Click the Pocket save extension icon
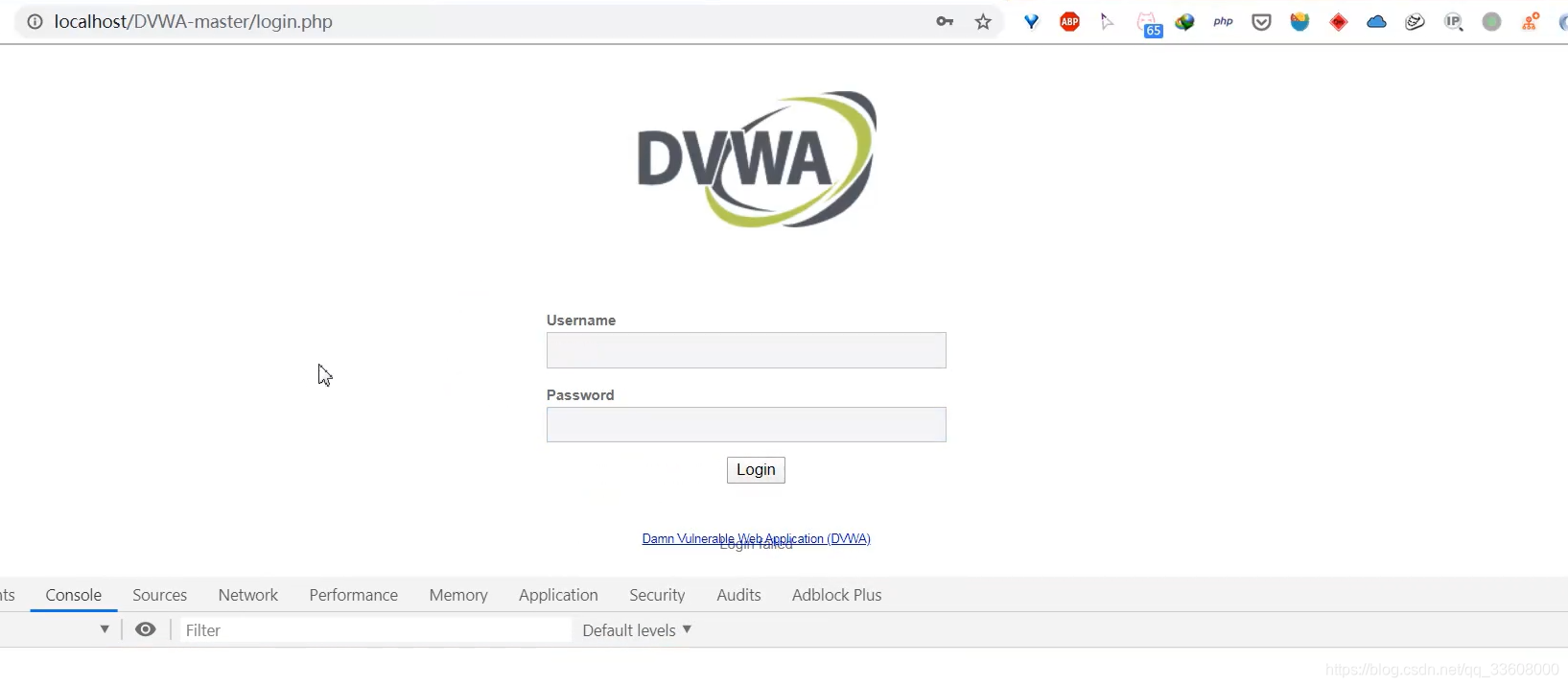 click(1262, 21)
